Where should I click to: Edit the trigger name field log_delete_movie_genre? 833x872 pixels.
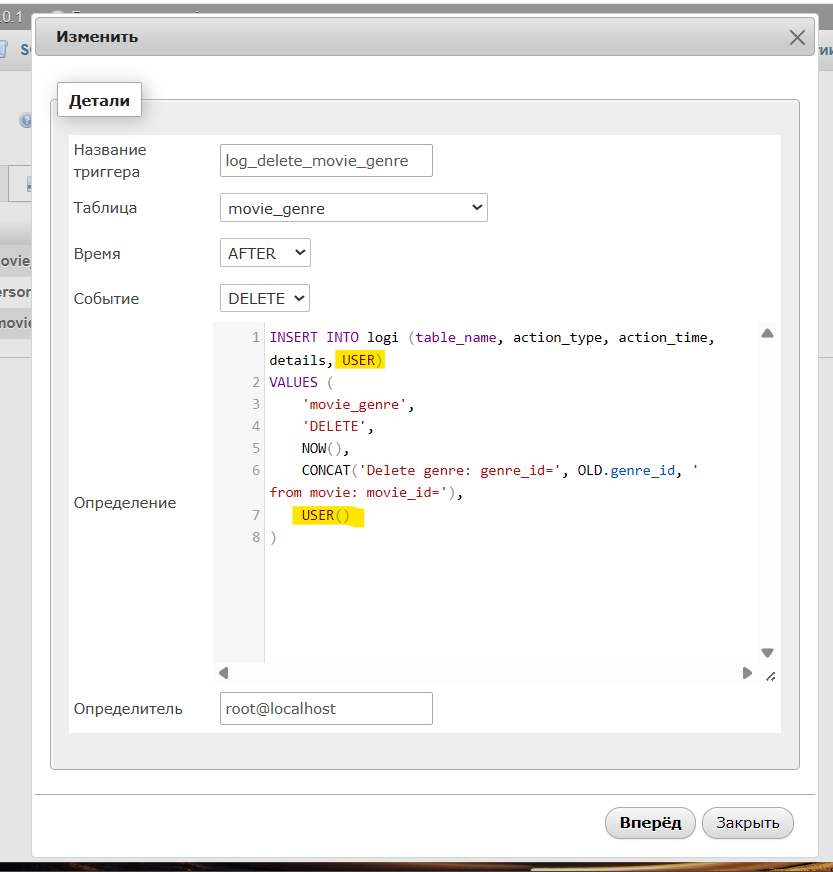pos(326,161)
